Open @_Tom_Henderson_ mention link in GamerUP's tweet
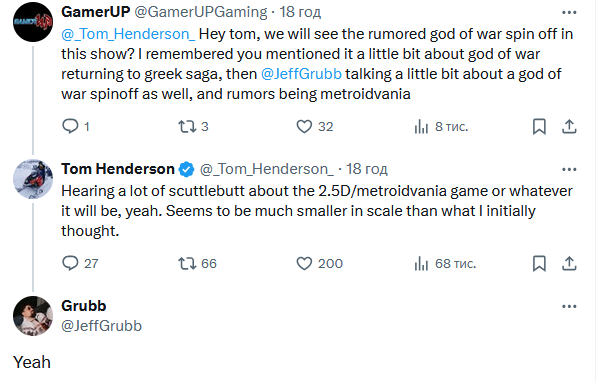Screen dimensions: 596x382 point(128,34)
